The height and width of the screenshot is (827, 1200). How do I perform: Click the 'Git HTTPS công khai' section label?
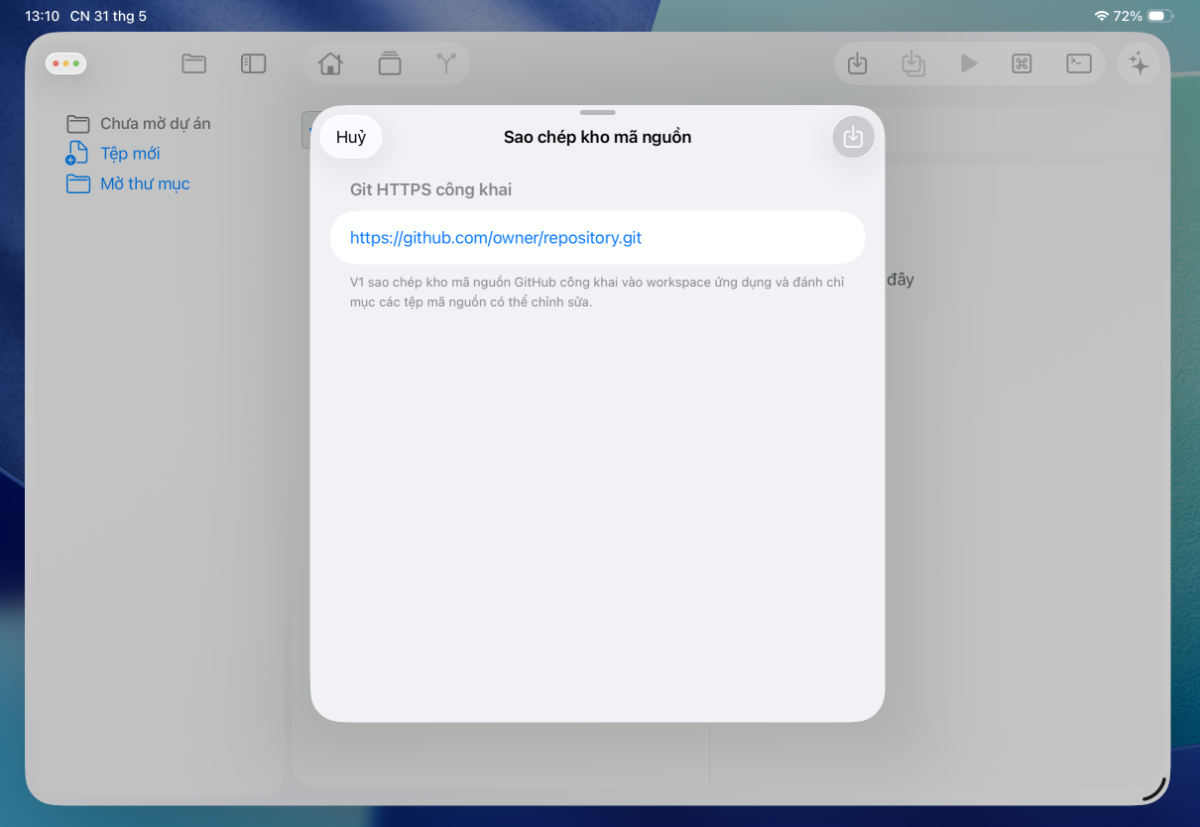pos(431,189)
